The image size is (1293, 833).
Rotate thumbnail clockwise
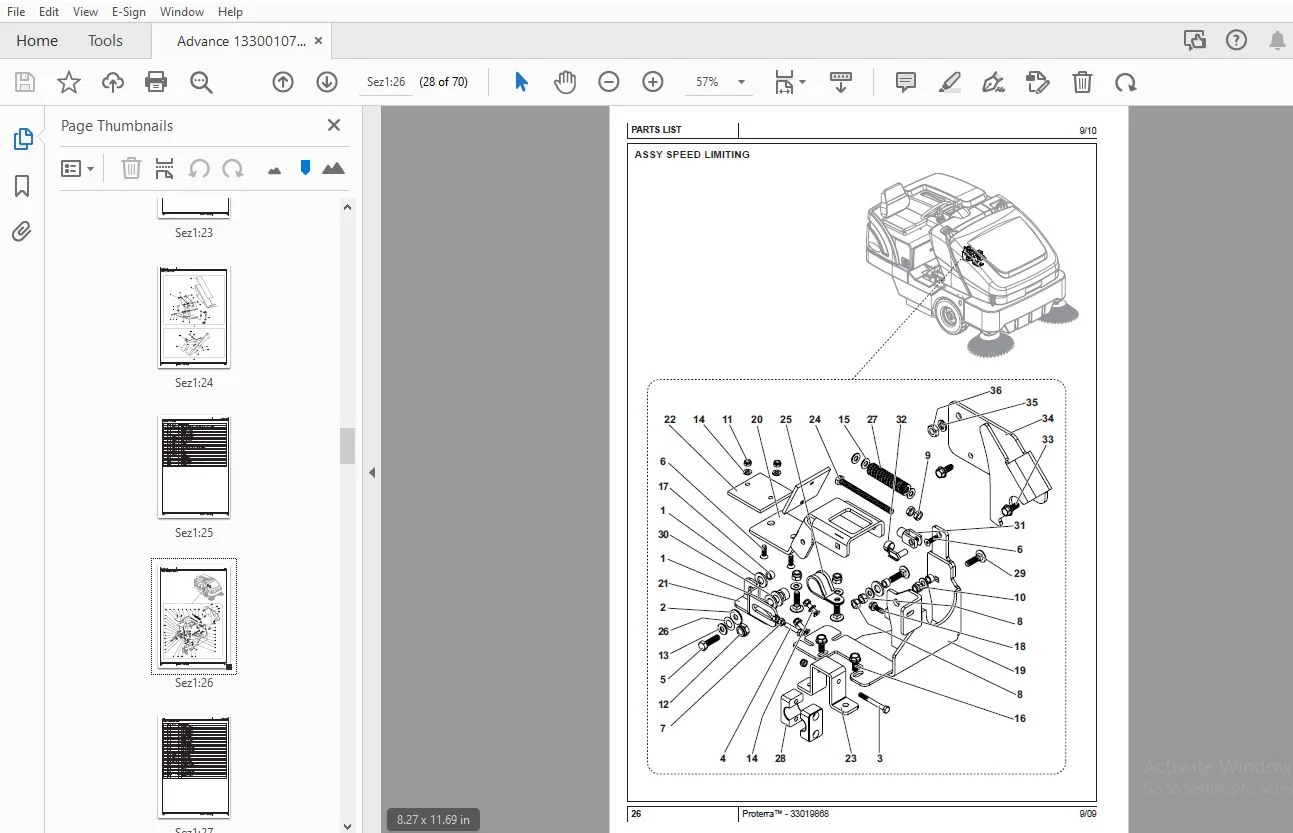click(x=233, y=168)
